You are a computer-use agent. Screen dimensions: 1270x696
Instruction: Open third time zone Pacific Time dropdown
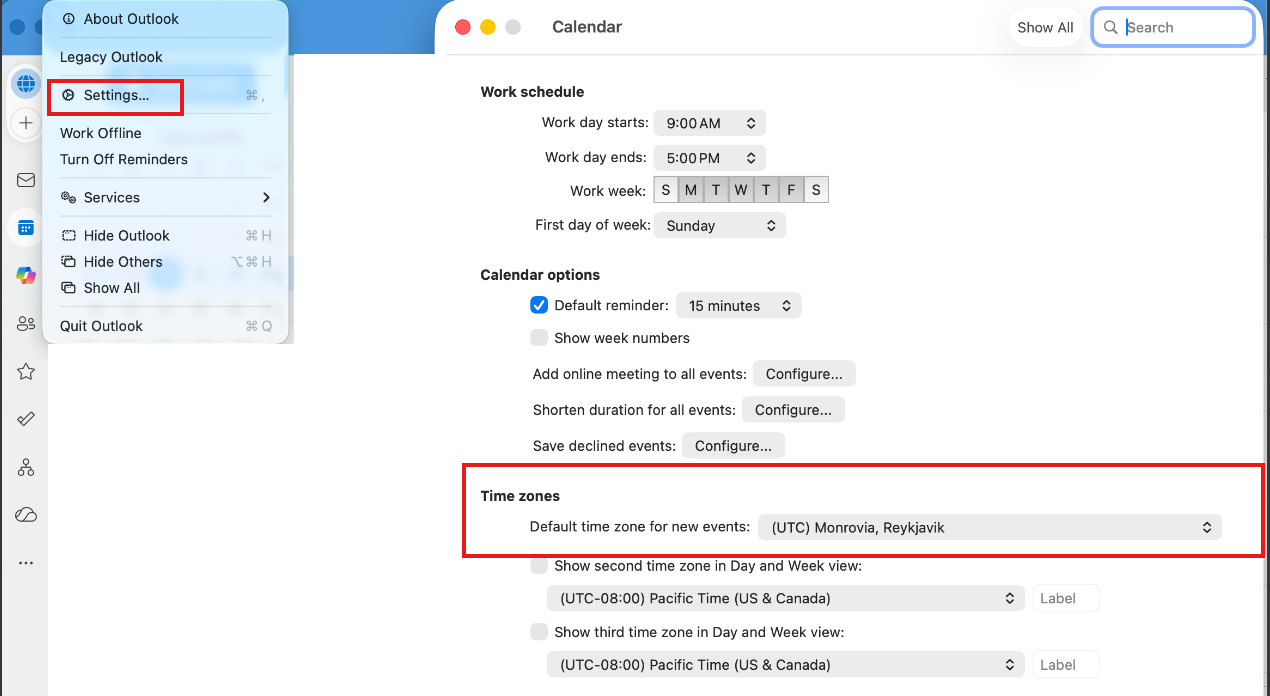(x=786, y=665)
